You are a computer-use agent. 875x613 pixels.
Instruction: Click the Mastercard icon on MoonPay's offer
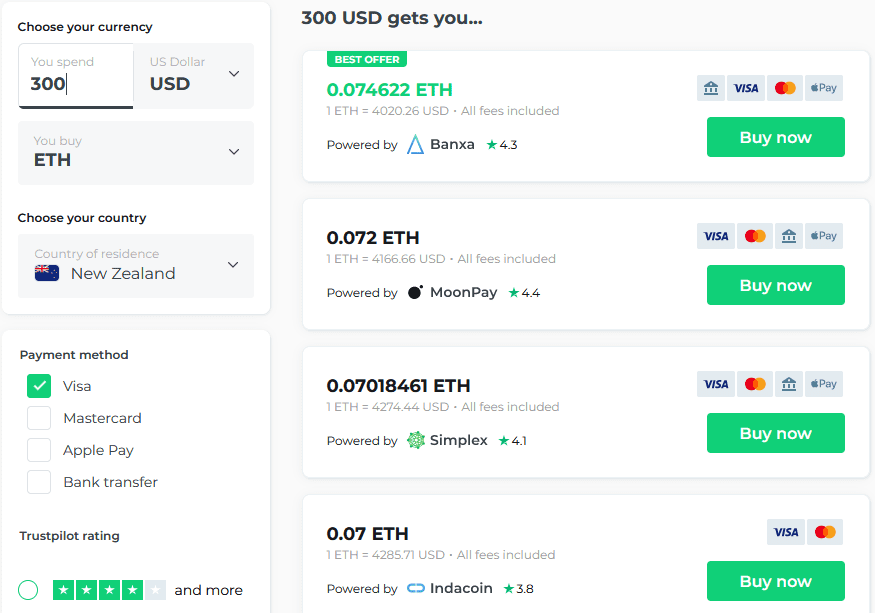(755, 235)
